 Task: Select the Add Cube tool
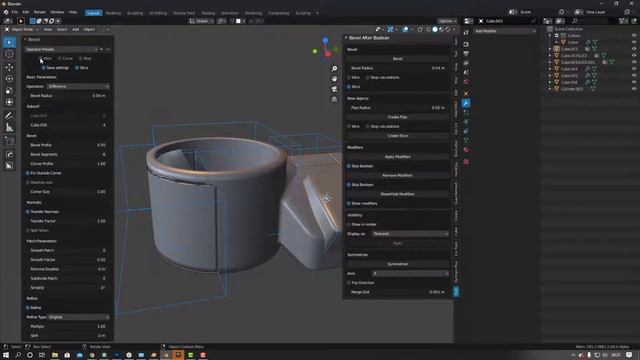(9, 141)
